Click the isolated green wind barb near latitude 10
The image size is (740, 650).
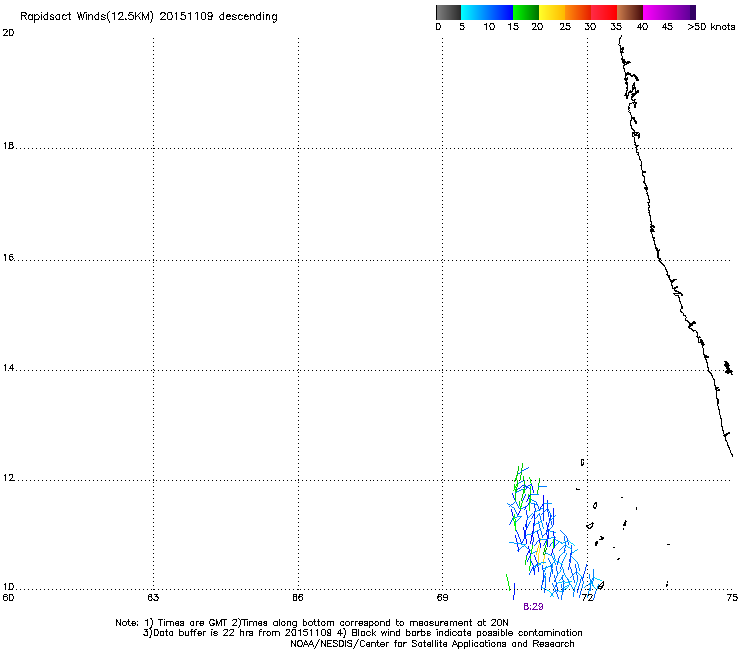508,582
